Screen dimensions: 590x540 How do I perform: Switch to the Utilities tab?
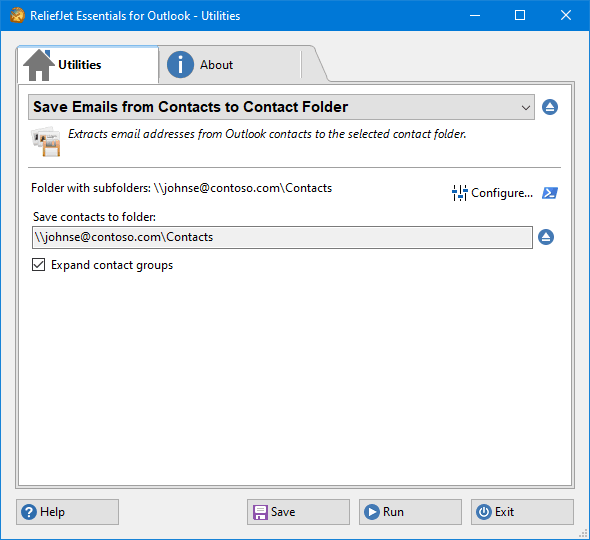point(88,65)
